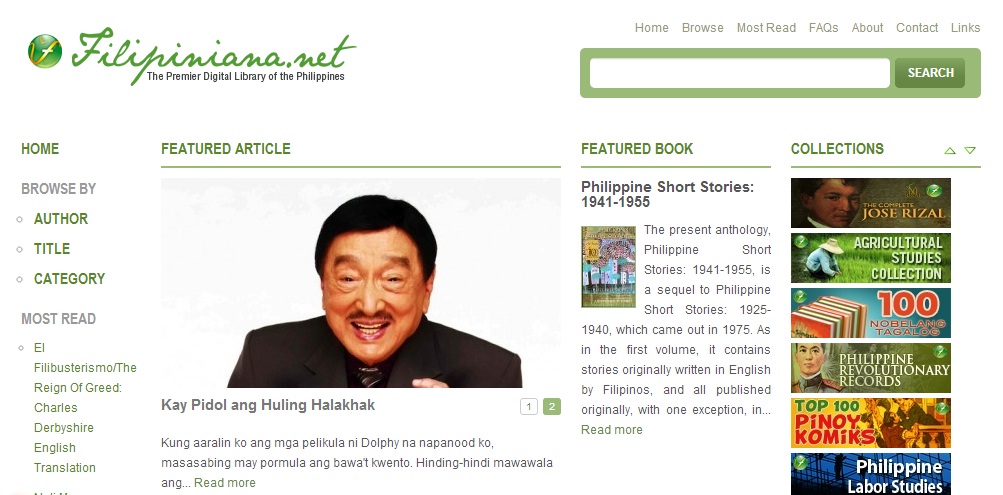Open the Philippine Labor Studies banner
Viewport: 1003px width, 495px height.
pyautogui.click(x=871, y=474)
